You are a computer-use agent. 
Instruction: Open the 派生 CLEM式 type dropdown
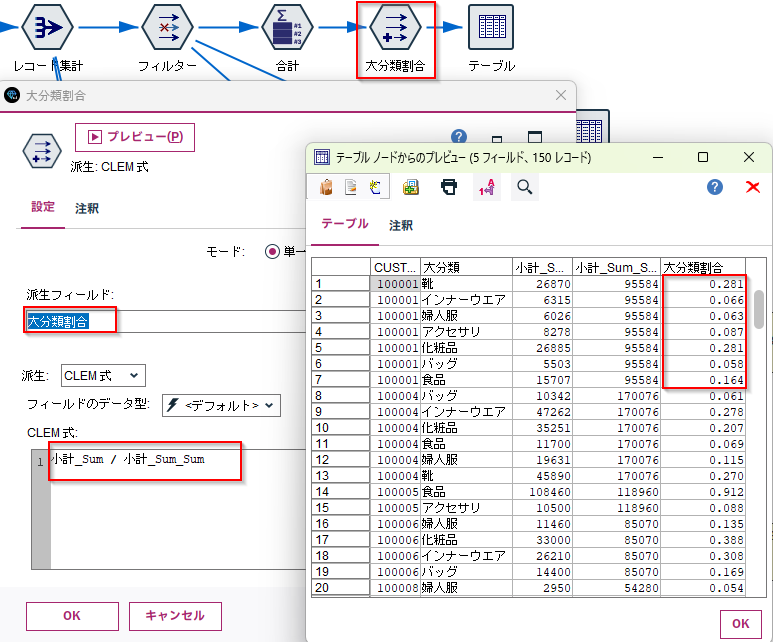tap(103, 376)
